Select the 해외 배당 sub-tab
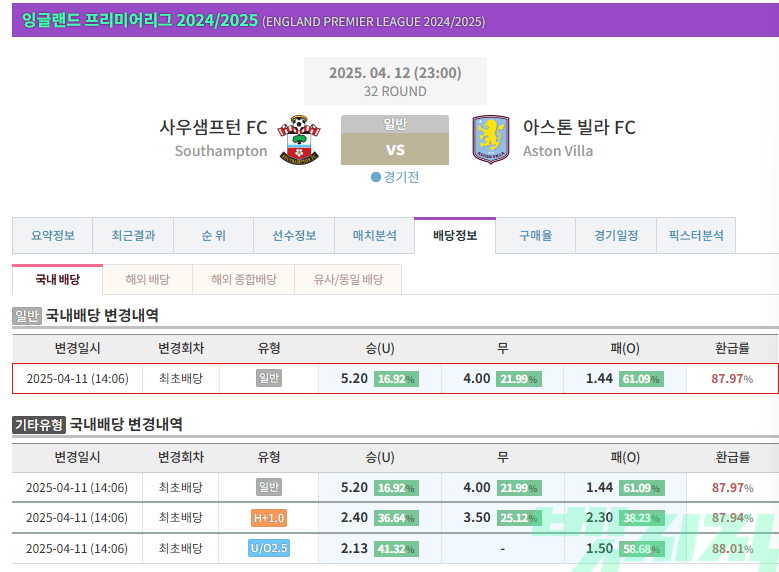 148,279
